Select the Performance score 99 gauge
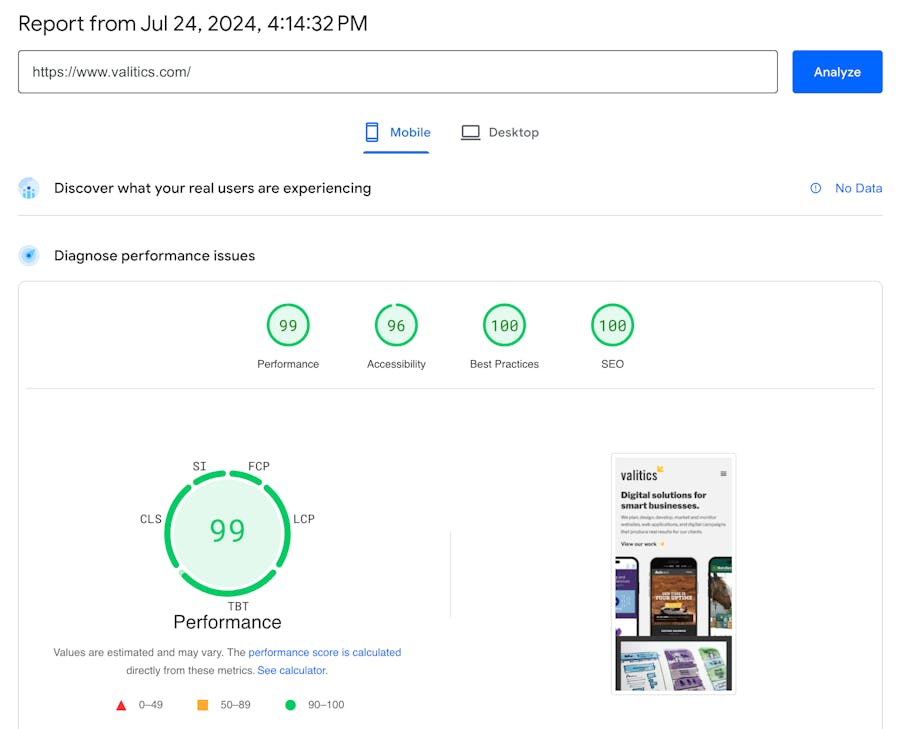900x729 pixels. 288,325
